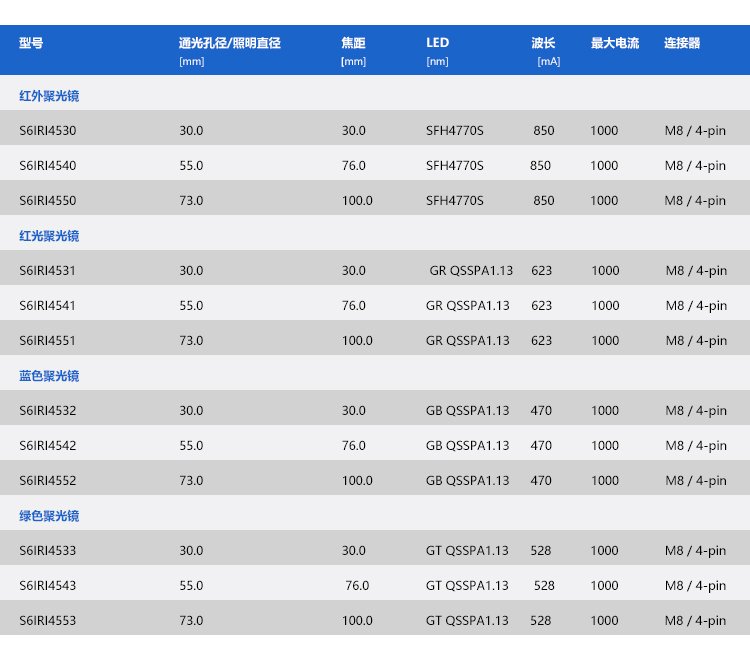Click model S6IRI4530 in the table
Viewport: 750px width, 661px height.
(47, 131)
